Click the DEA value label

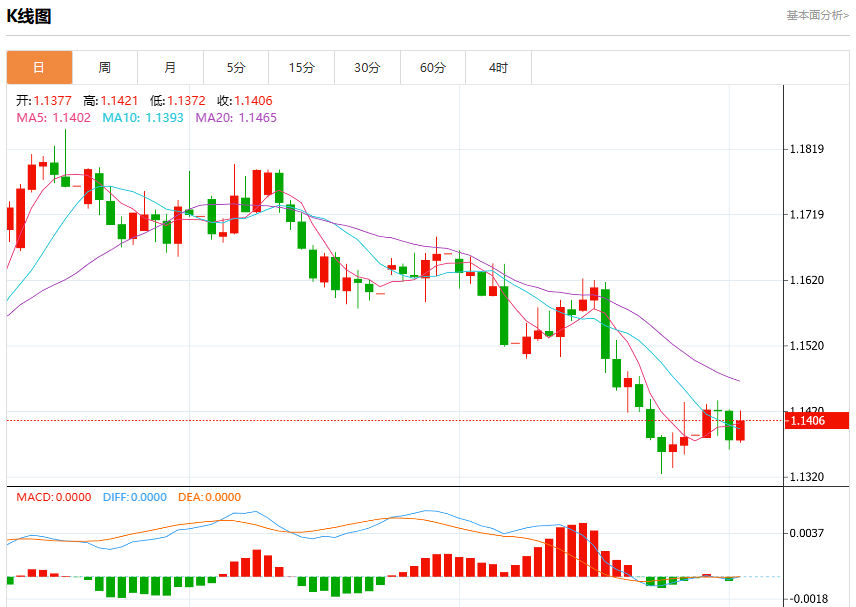210,497
